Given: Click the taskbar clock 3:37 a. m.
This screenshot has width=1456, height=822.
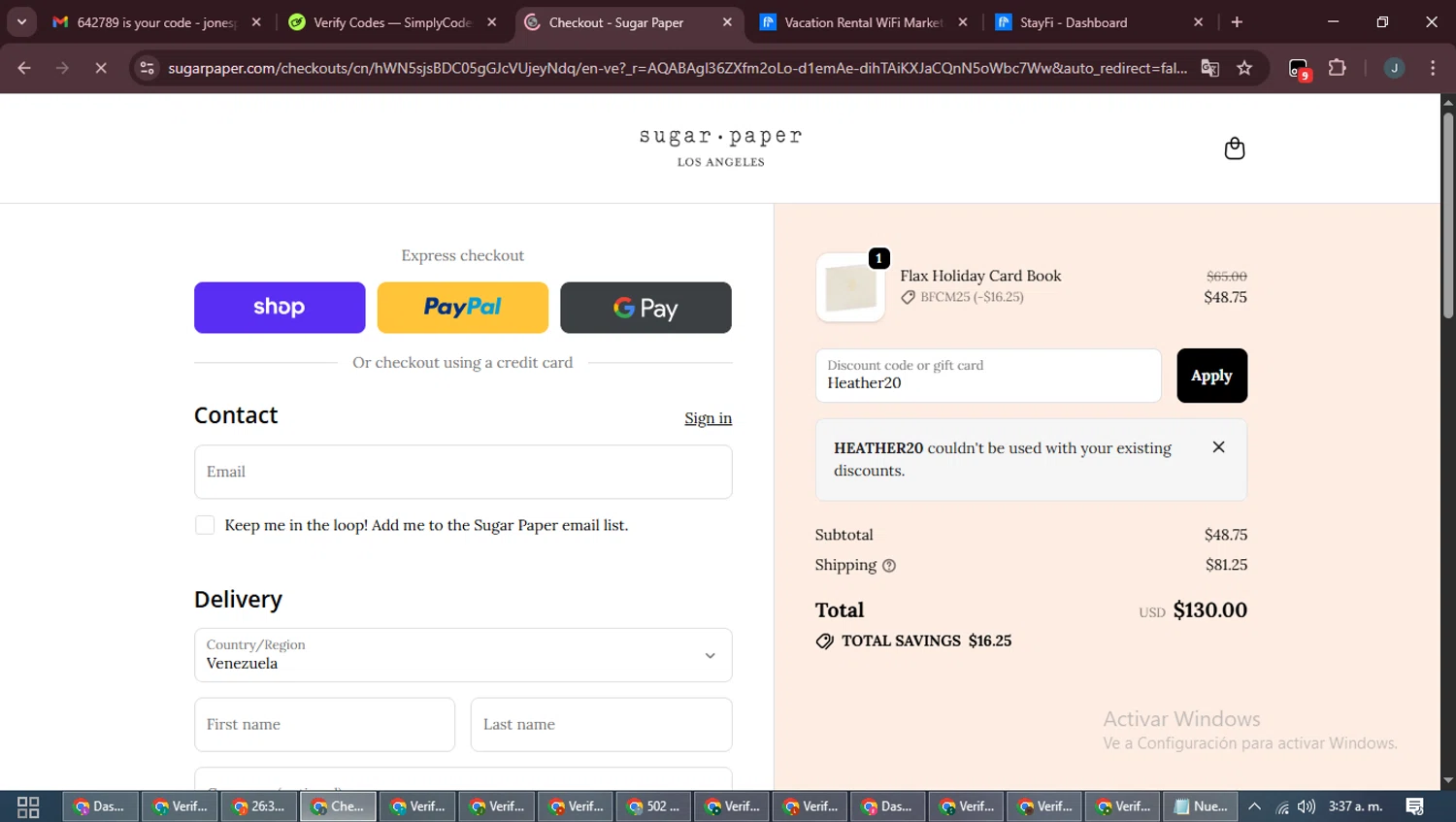Looking at the screenshot, I should coord(1355,806).
